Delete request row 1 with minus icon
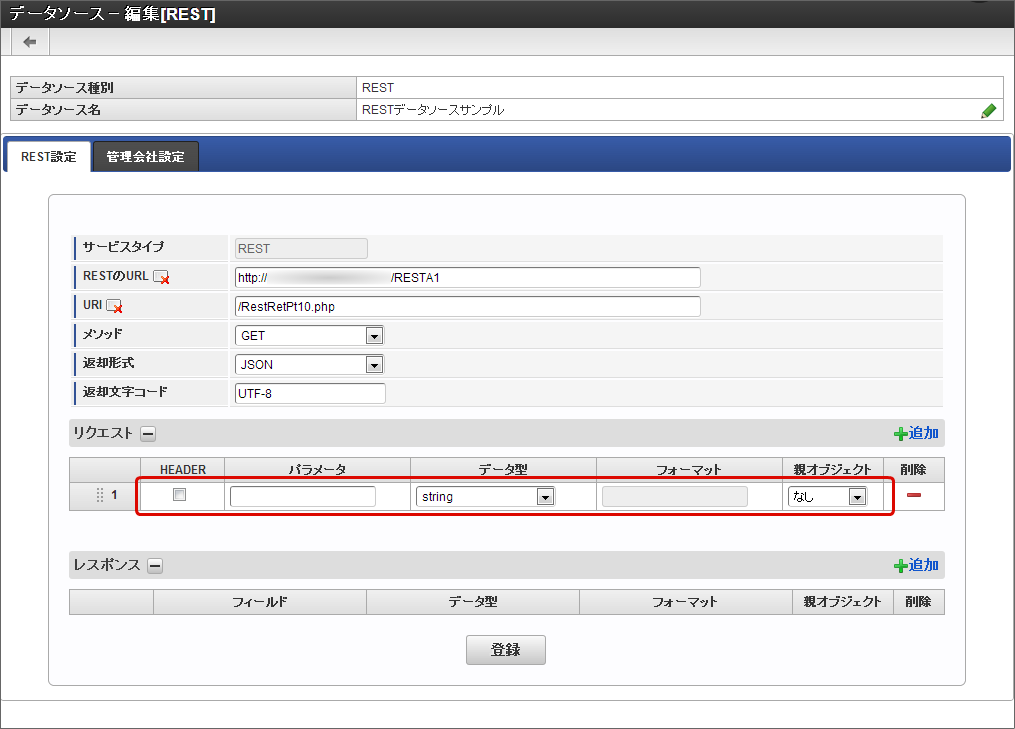This screenshot has height=729, width=1015. tap(914, 495)
